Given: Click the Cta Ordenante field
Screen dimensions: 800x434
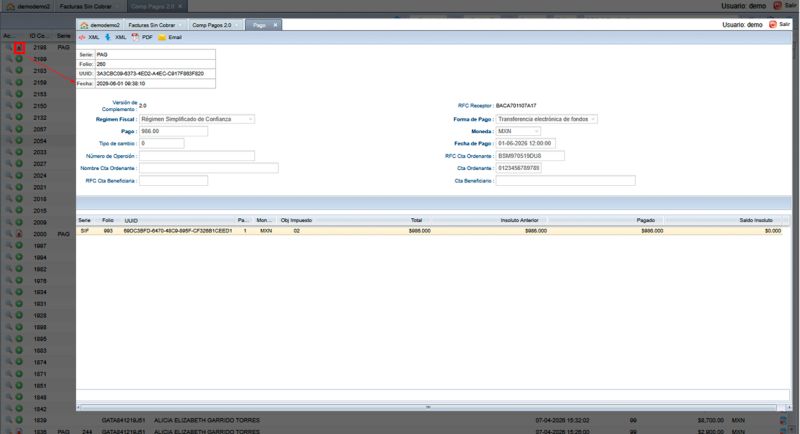Looking at the screenshot, I should 519,168.
